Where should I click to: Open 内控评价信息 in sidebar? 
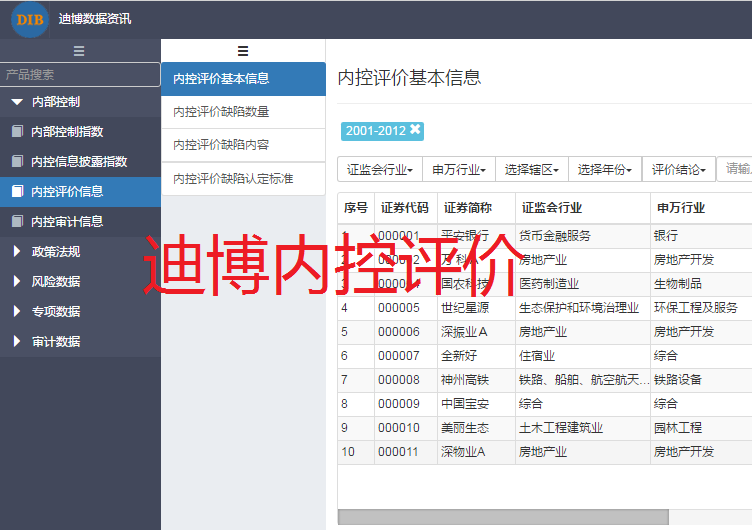(80, 191)
